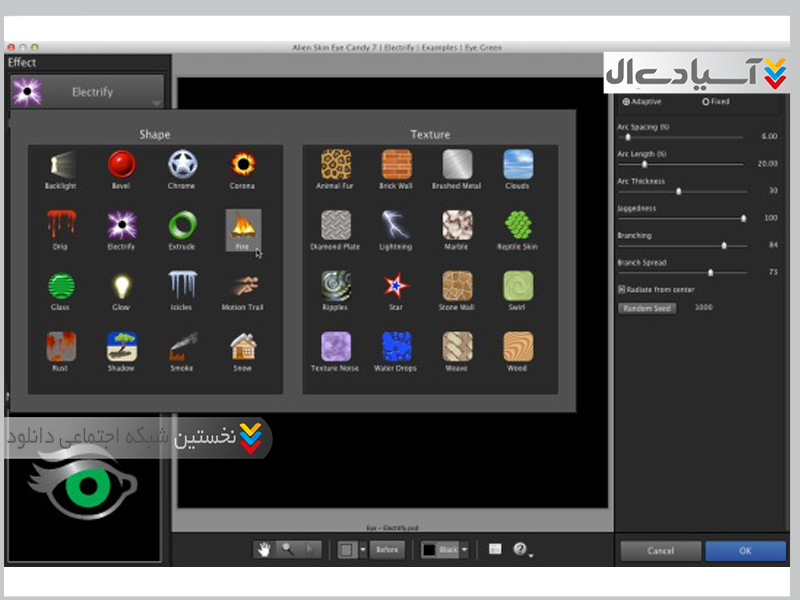Image resolution: width=800 pixels, height=600 pixels.
Task: Select the Lightning texture icon
Action: pyautogui.click(x=396, y=226)
